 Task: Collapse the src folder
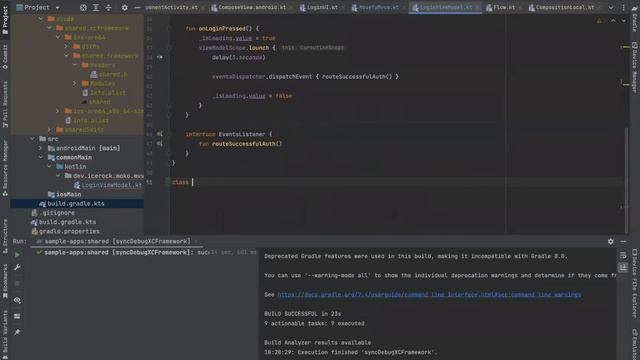32,139
